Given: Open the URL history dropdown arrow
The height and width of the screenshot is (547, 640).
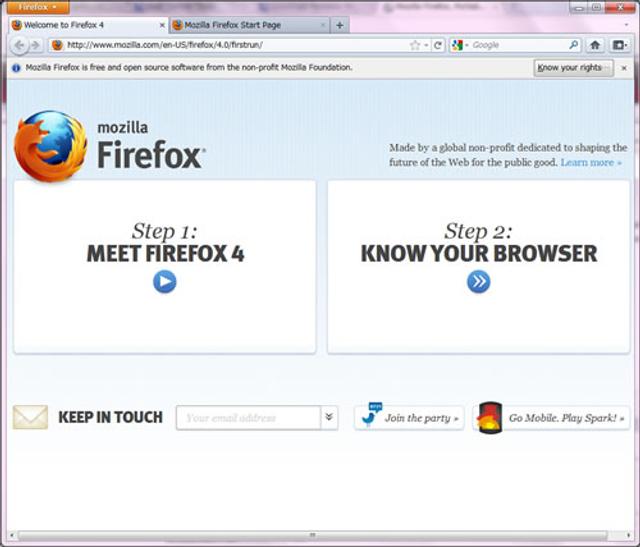Looking at the screenshot, I should click(x=426, y=45).
